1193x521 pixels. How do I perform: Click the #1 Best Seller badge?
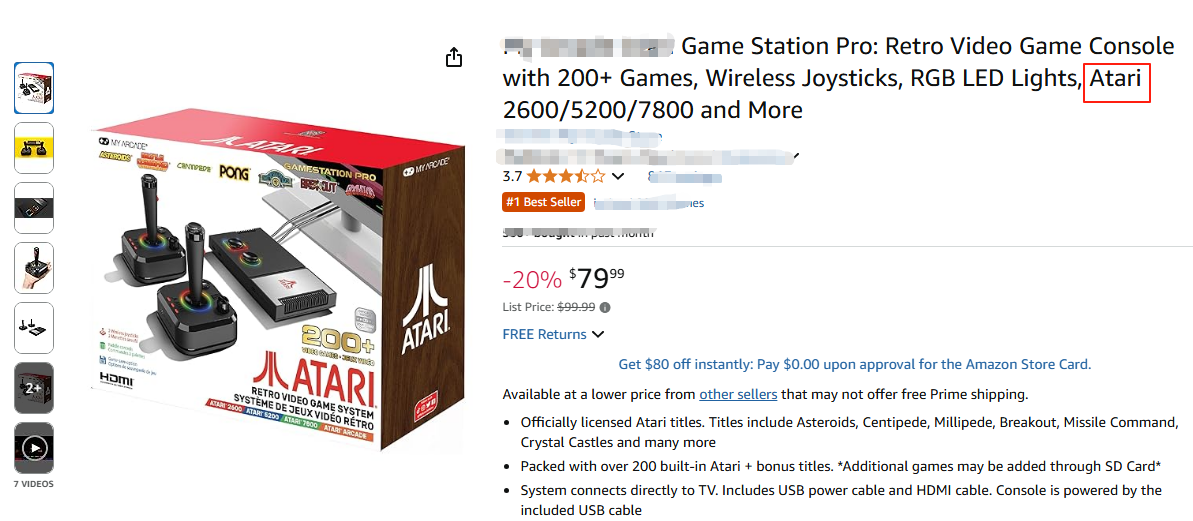pyautogui.click(x=543, y=202)
